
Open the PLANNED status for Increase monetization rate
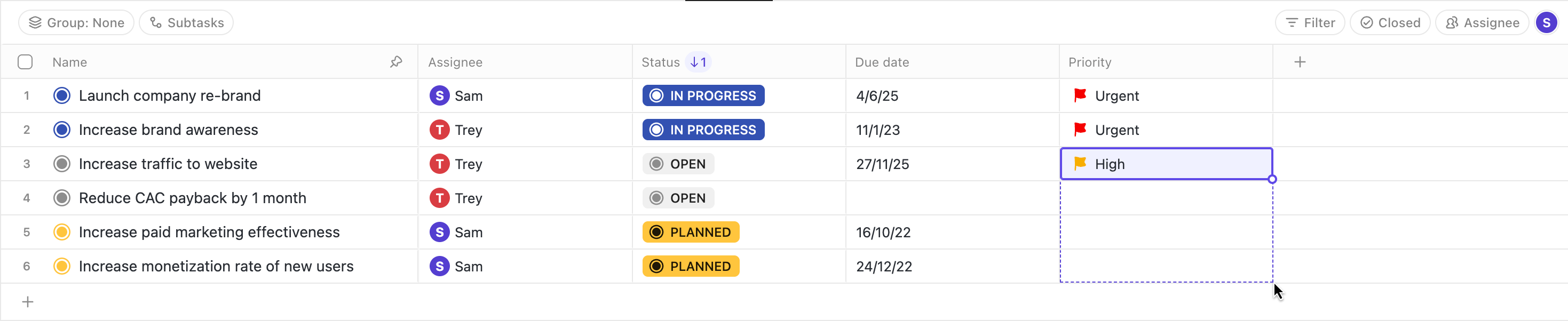coord(691,266)
